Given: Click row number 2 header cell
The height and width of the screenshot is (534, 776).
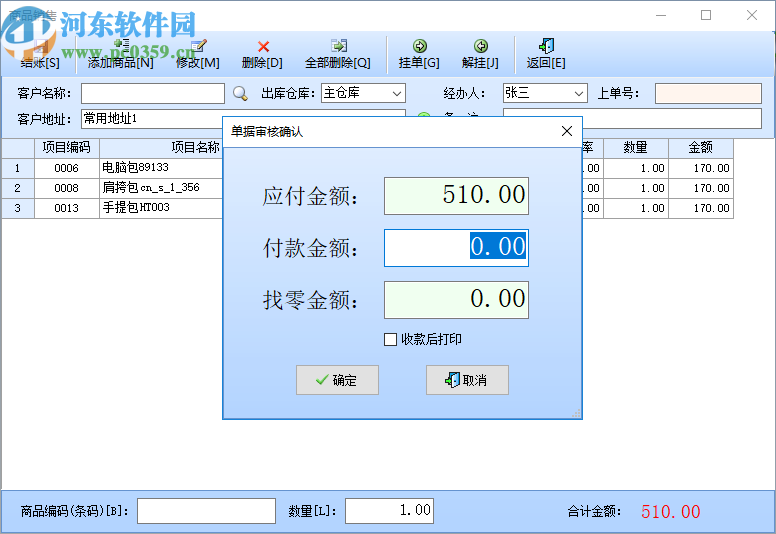Looking at the screenshot, I should (x=18, y=188).
